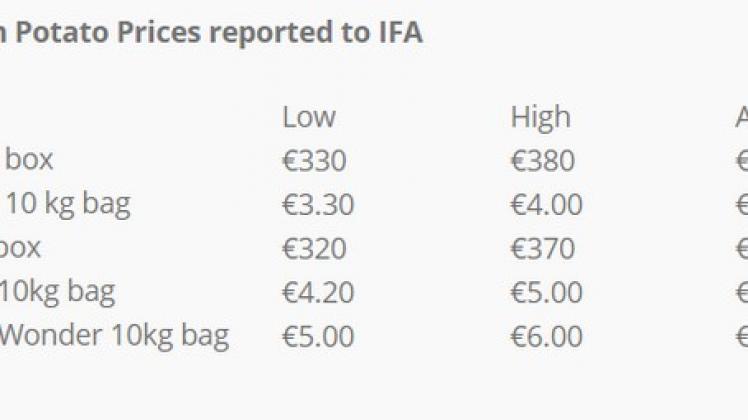This screenshot has width=748, height=420.
Task: Select the first box row label
Action: pyautogui.click(x=29, y=159)
